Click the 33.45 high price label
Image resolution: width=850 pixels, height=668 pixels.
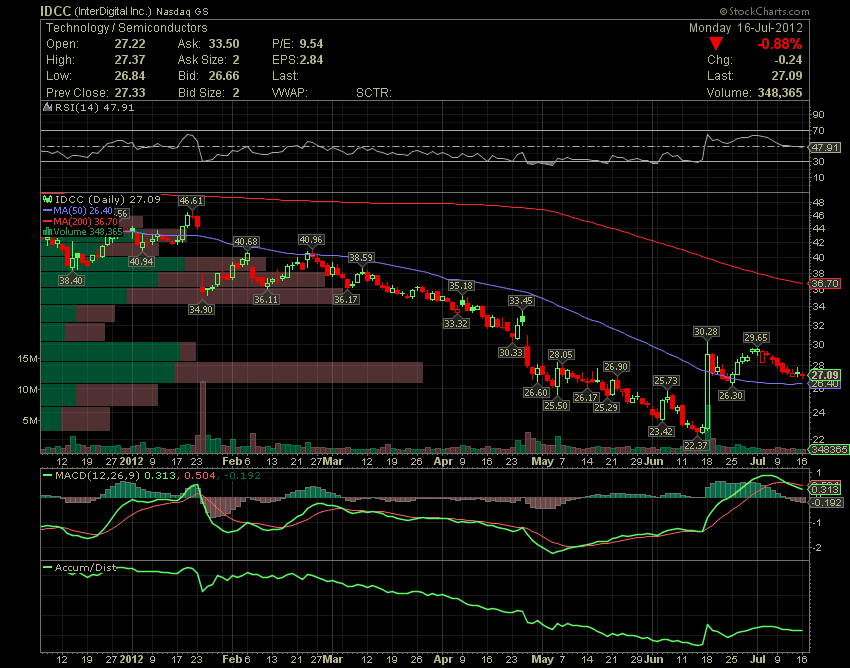click(521, 300)
